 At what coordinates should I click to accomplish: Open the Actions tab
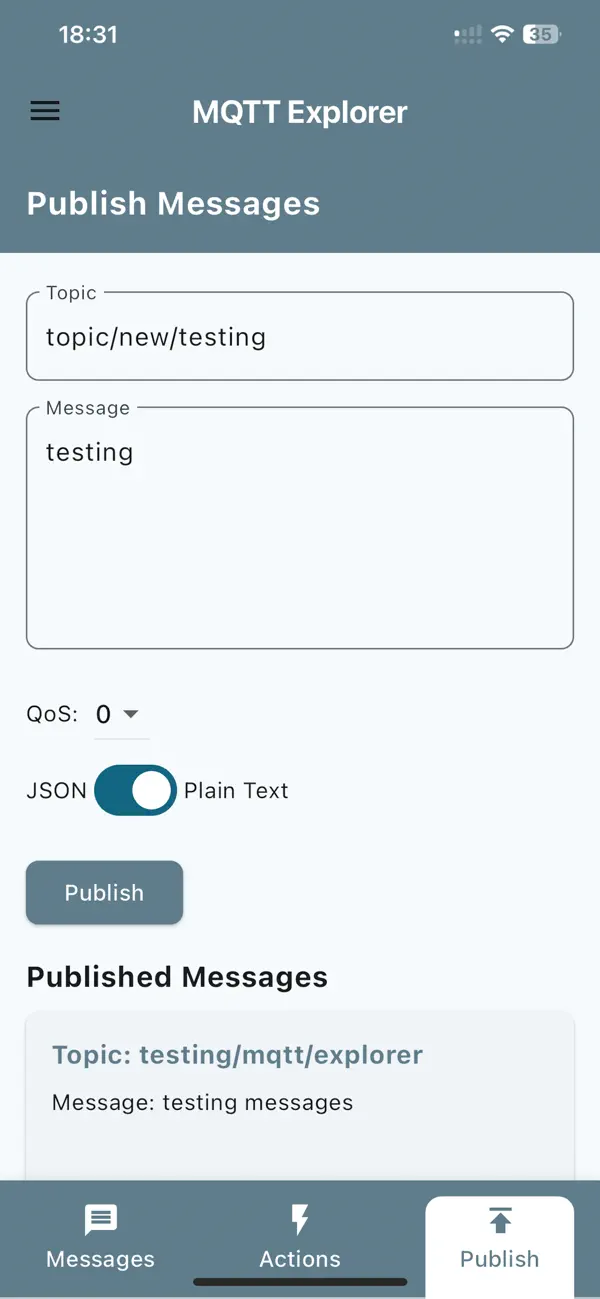tap(300, 1240)
